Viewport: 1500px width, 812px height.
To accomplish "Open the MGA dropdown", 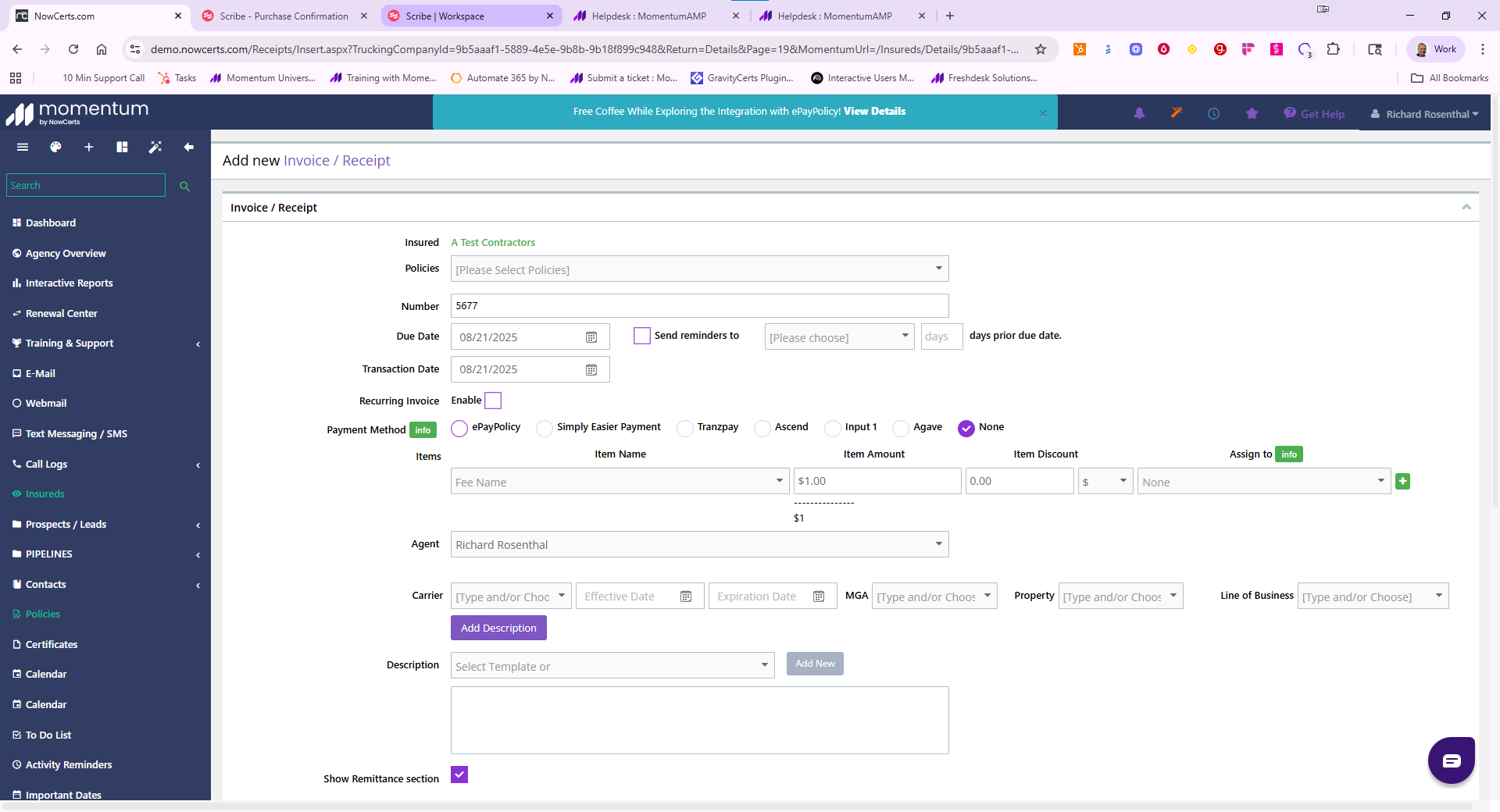I will click(x=934, y=597).
